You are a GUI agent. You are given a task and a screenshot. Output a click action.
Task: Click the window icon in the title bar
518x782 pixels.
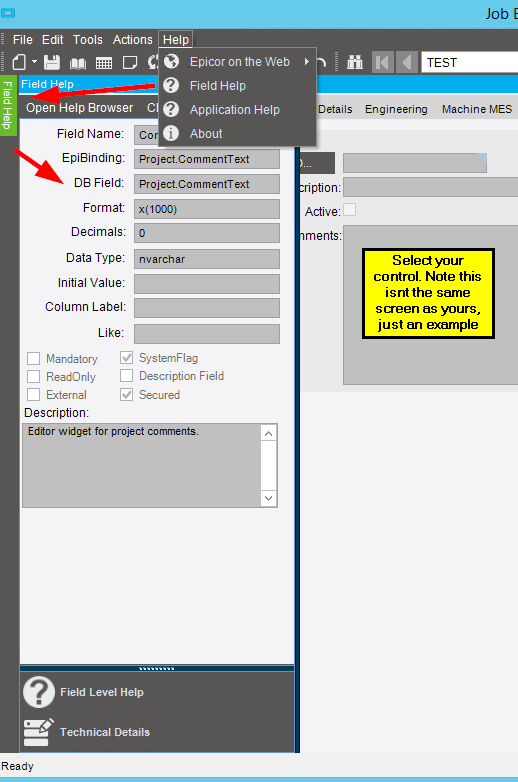(x=8, y=13)
